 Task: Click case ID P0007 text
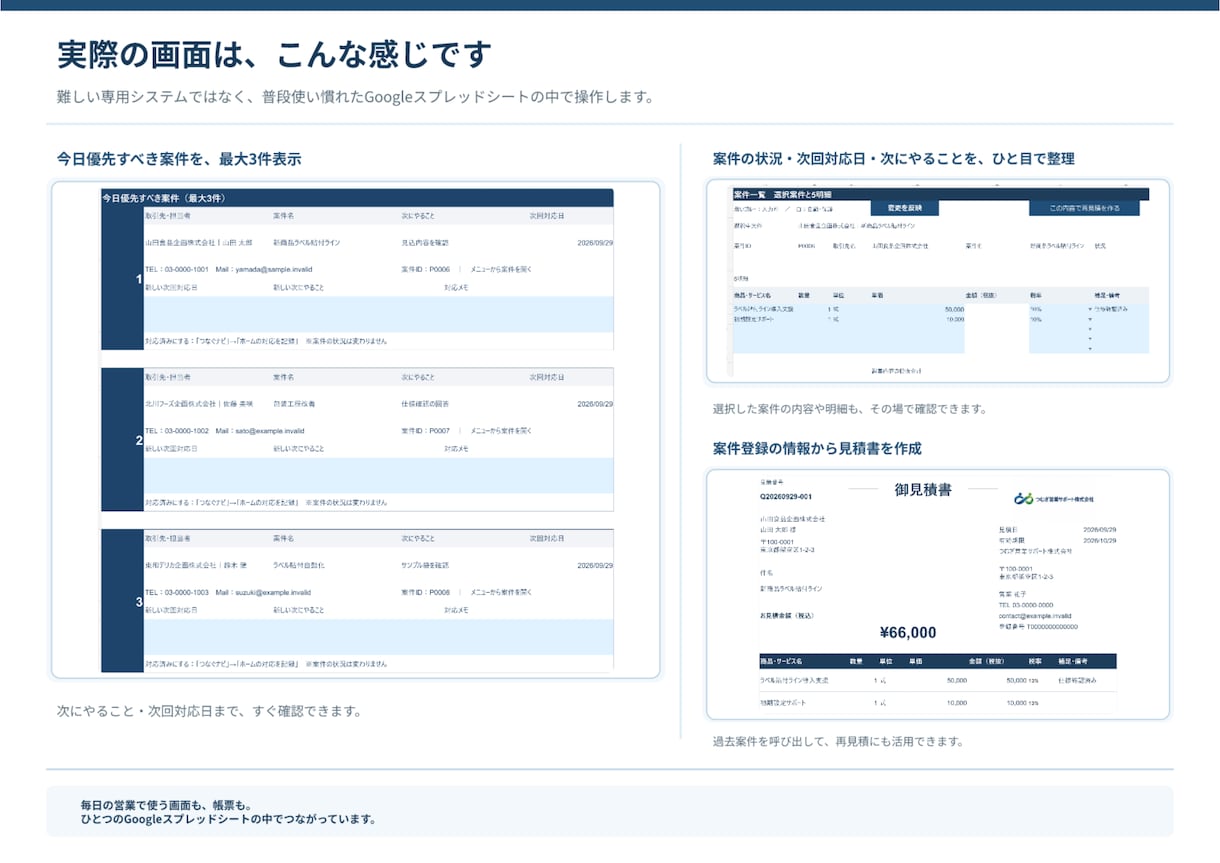click(x=426, y=430)
